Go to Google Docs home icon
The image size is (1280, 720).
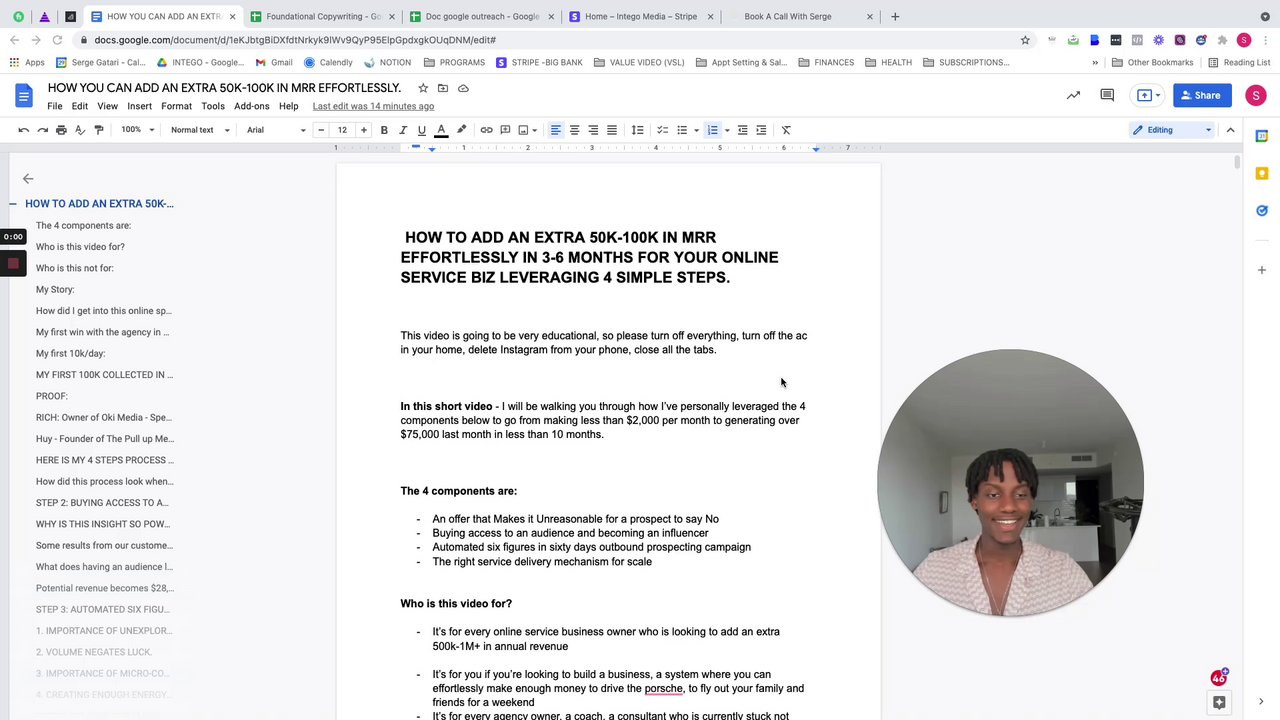click(23, 96)
